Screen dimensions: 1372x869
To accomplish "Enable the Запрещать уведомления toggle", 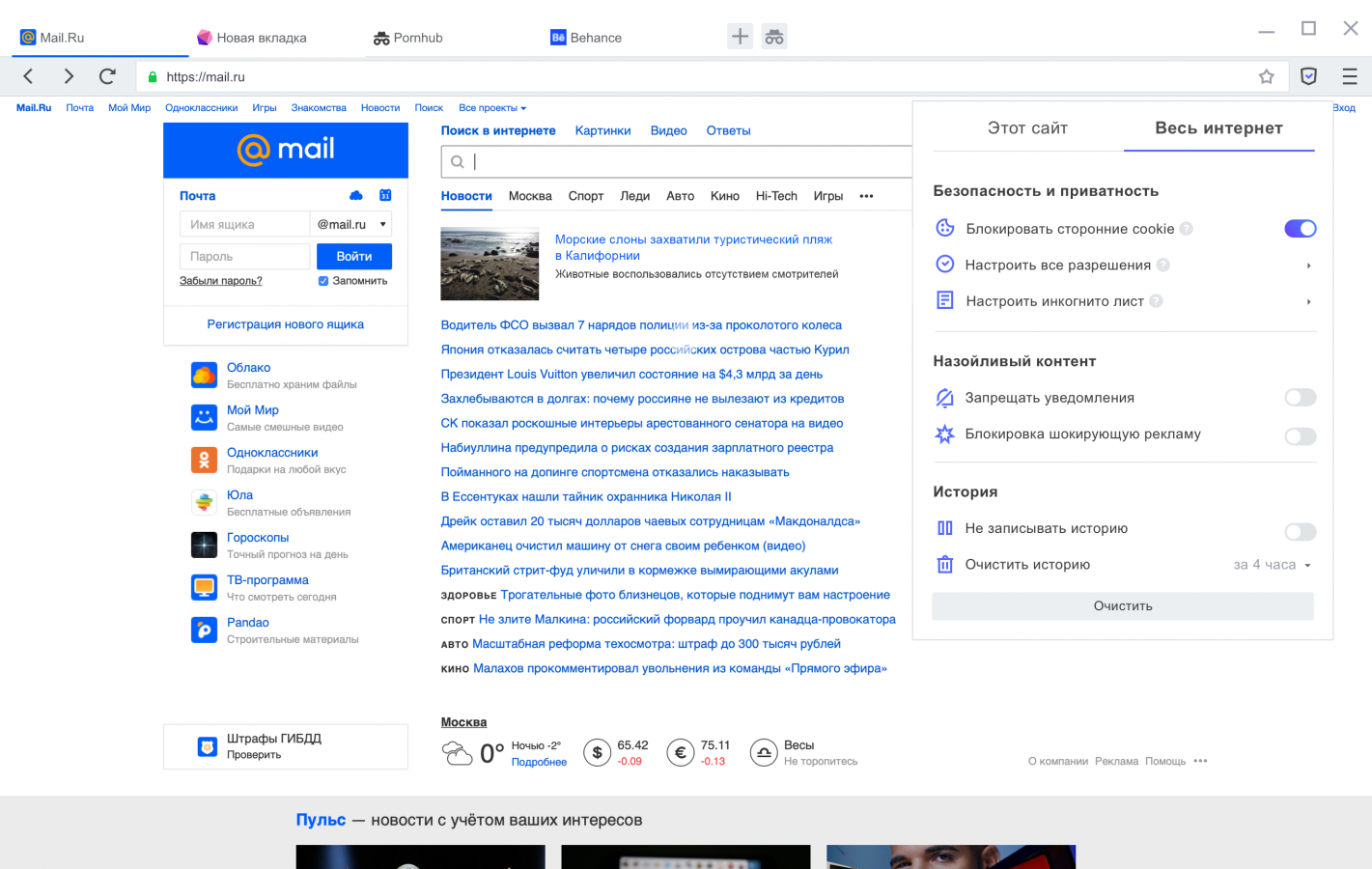I will [x=1300, y=398].
